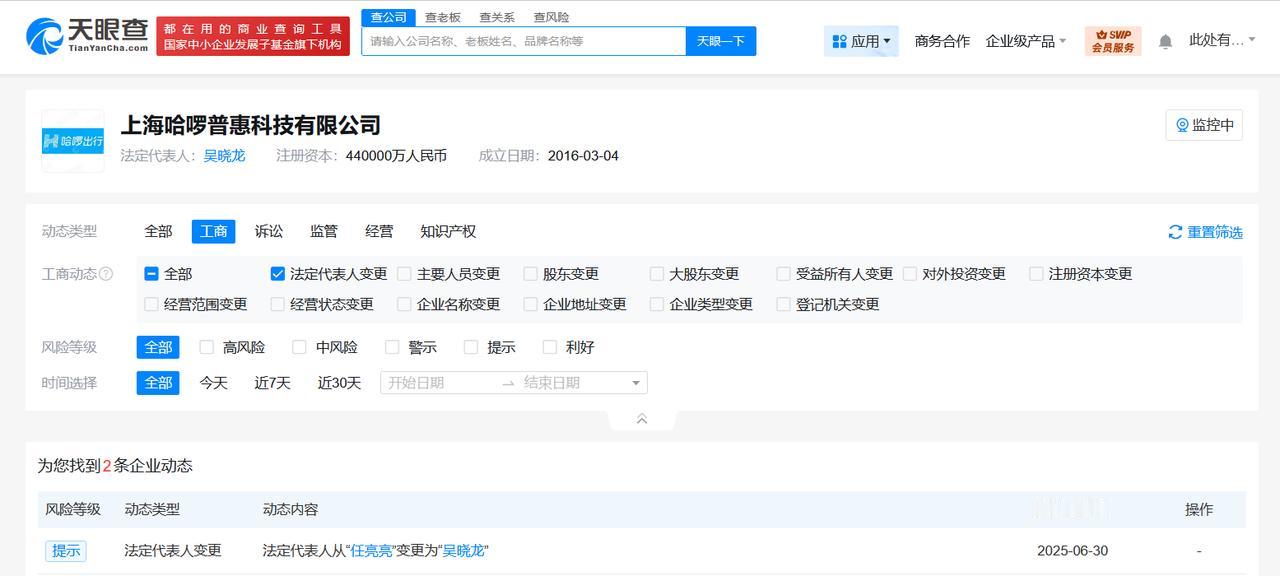This screenshot has width=1280, height=576.
Task: Click the red national SME fund banner
Action: [253, 37]
